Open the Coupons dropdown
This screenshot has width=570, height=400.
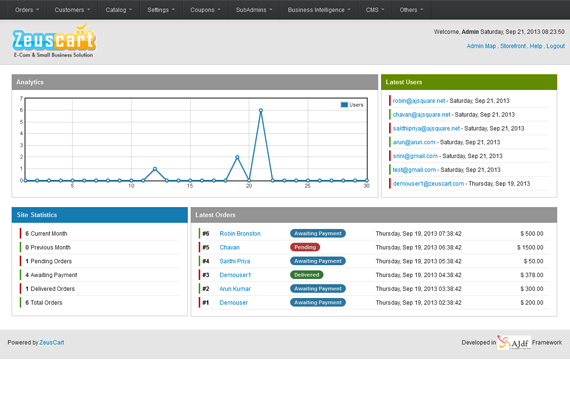click(205, 10)
